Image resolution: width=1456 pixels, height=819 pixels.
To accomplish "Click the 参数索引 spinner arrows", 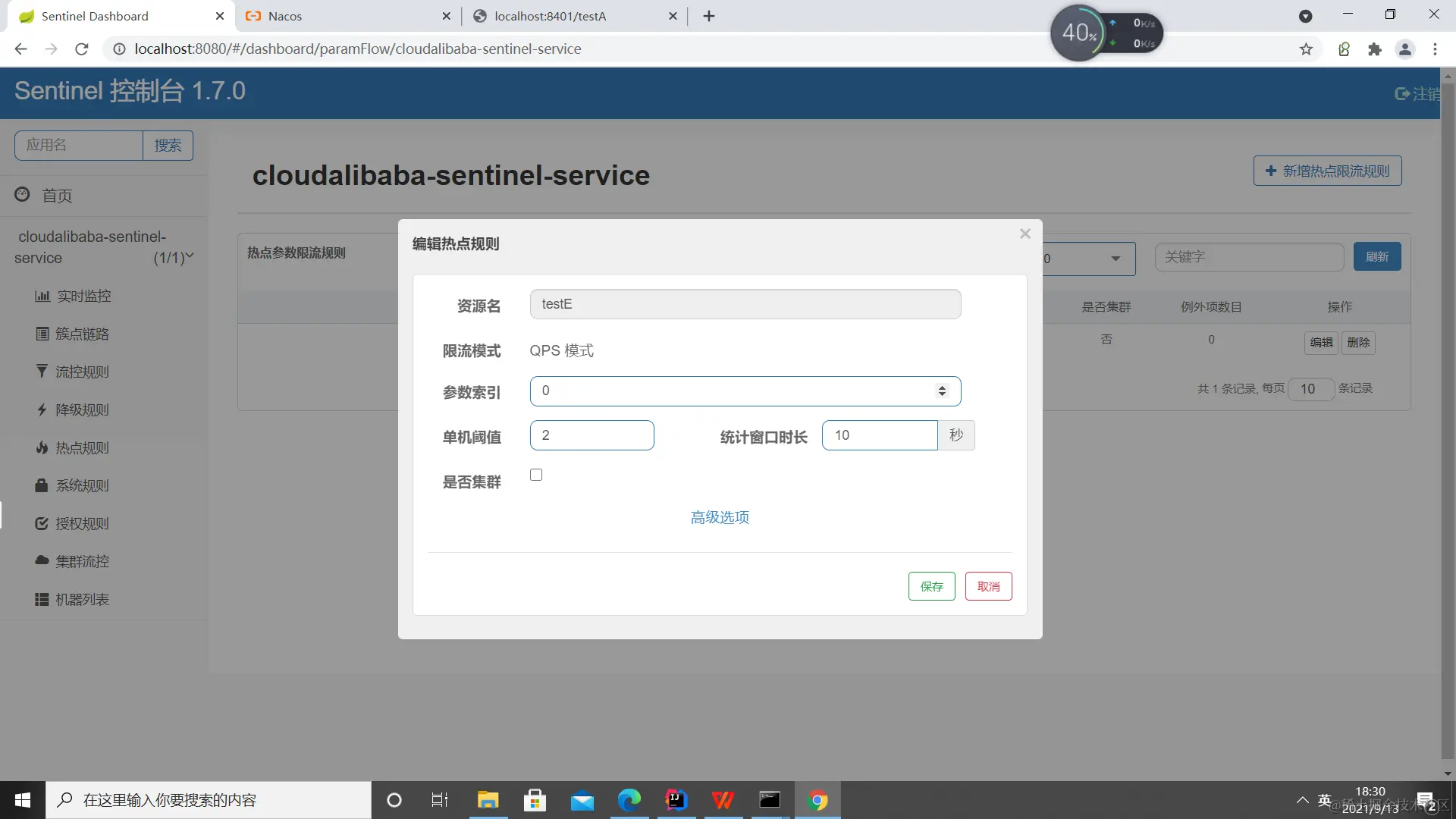I will [942, 391].
